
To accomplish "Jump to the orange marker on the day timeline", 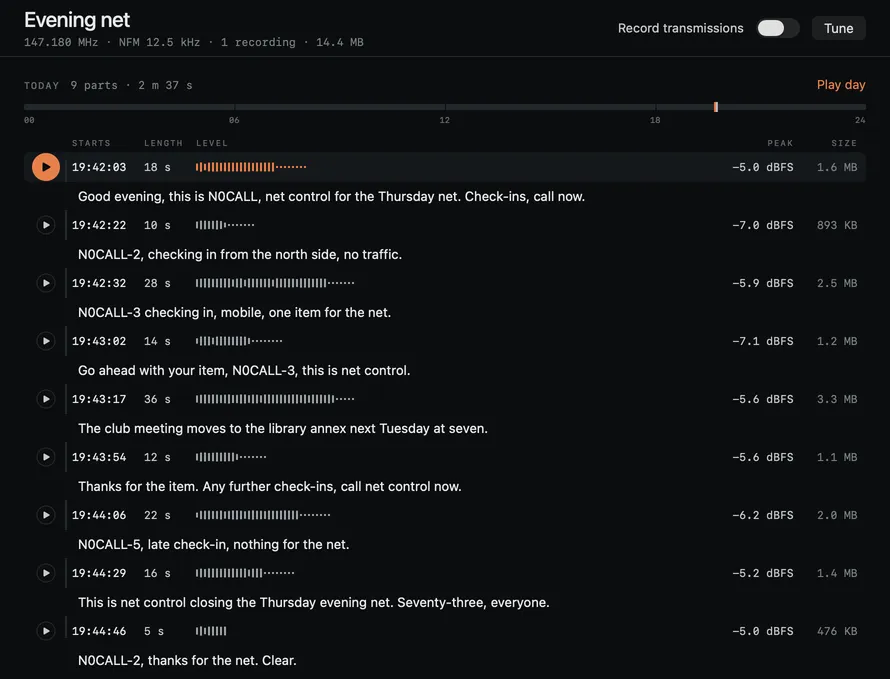I will pos(716,107).
